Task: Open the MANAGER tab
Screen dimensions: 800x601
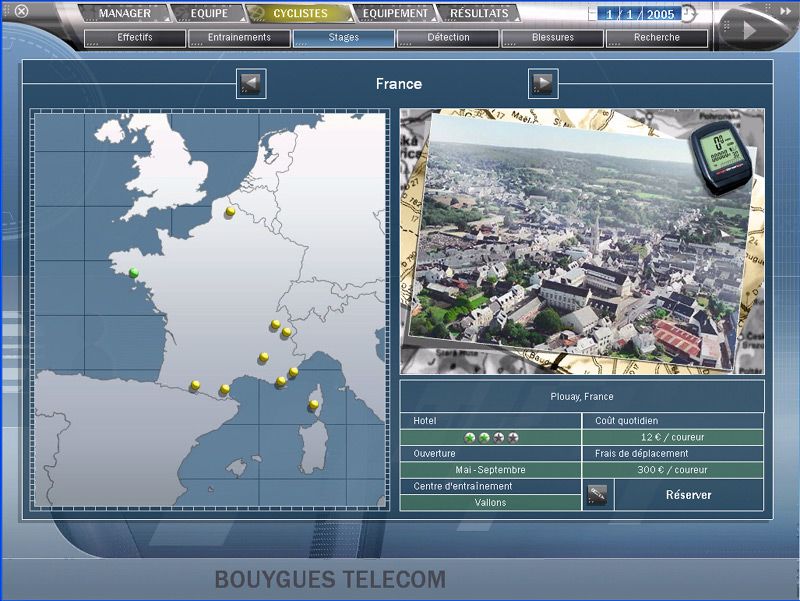Action: coord(125,13)
